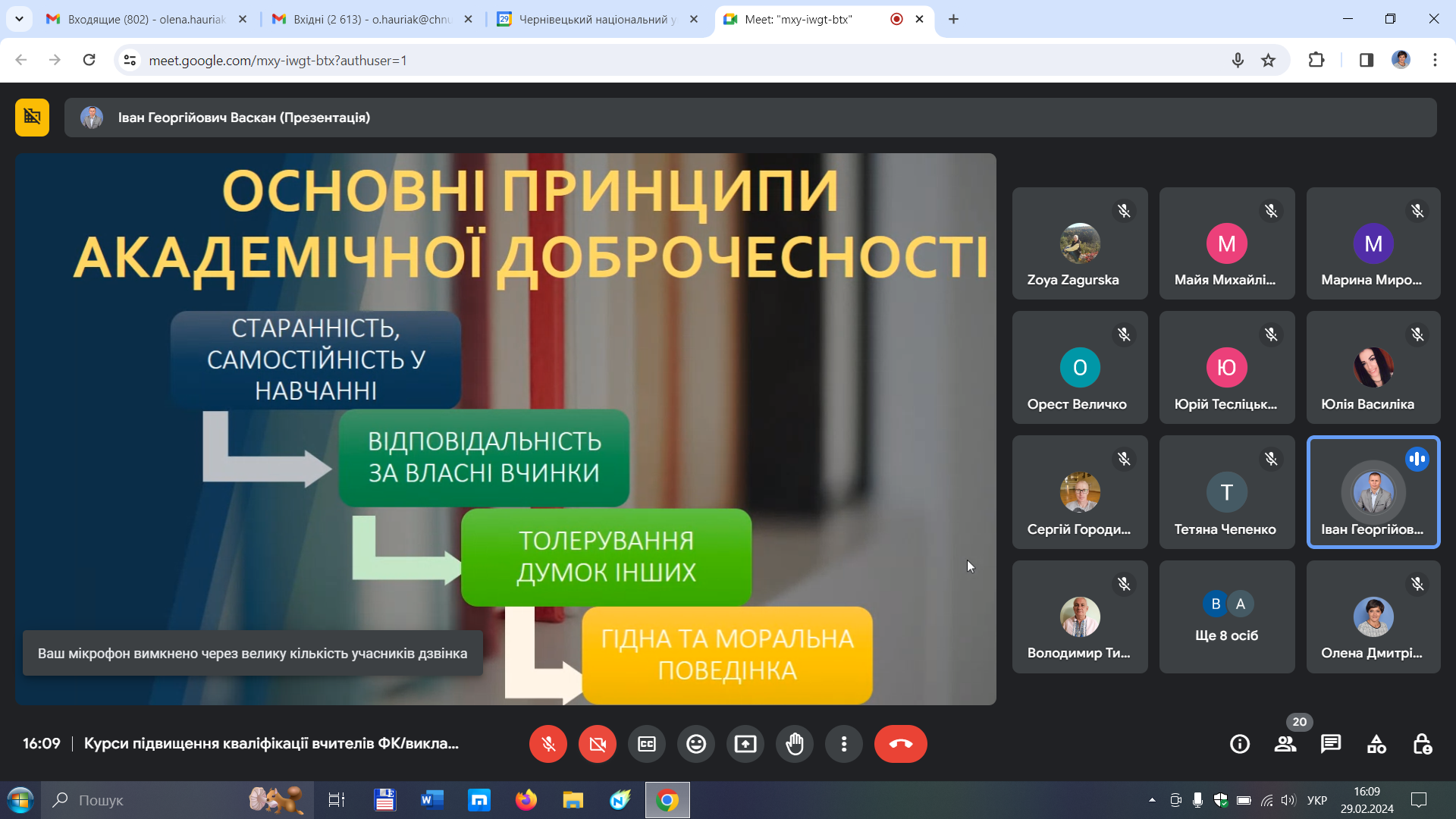Raise hand in the meeting
The width and height of the screenshot is (1456, 819).
[x=795, y=744]
